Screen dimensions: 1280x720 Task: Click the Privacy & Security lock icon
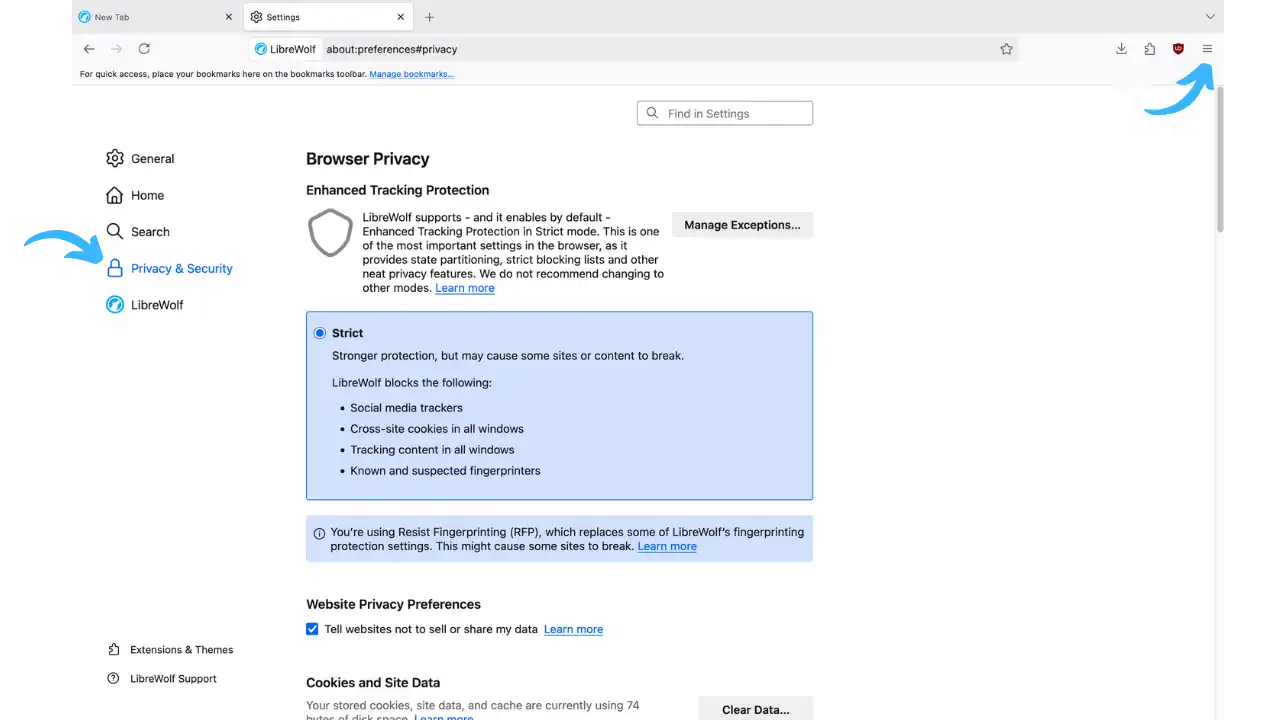point(115,268)
